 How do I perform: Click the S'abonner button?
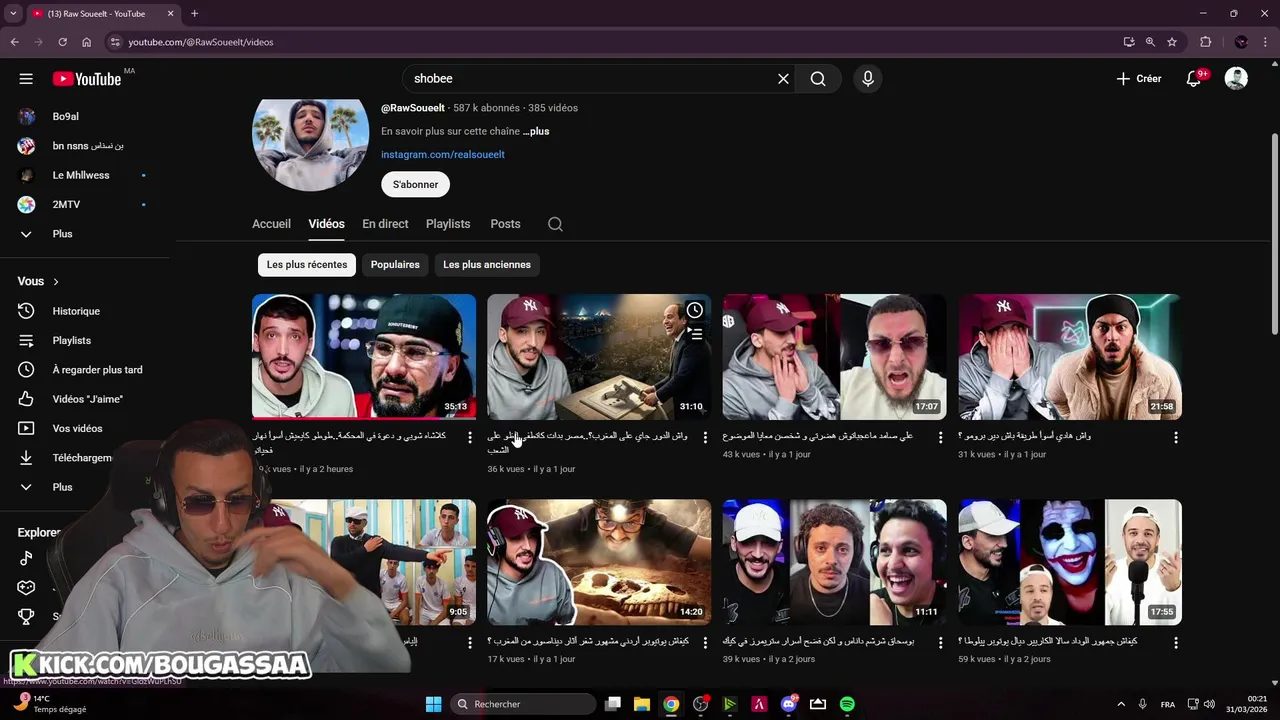415,184
